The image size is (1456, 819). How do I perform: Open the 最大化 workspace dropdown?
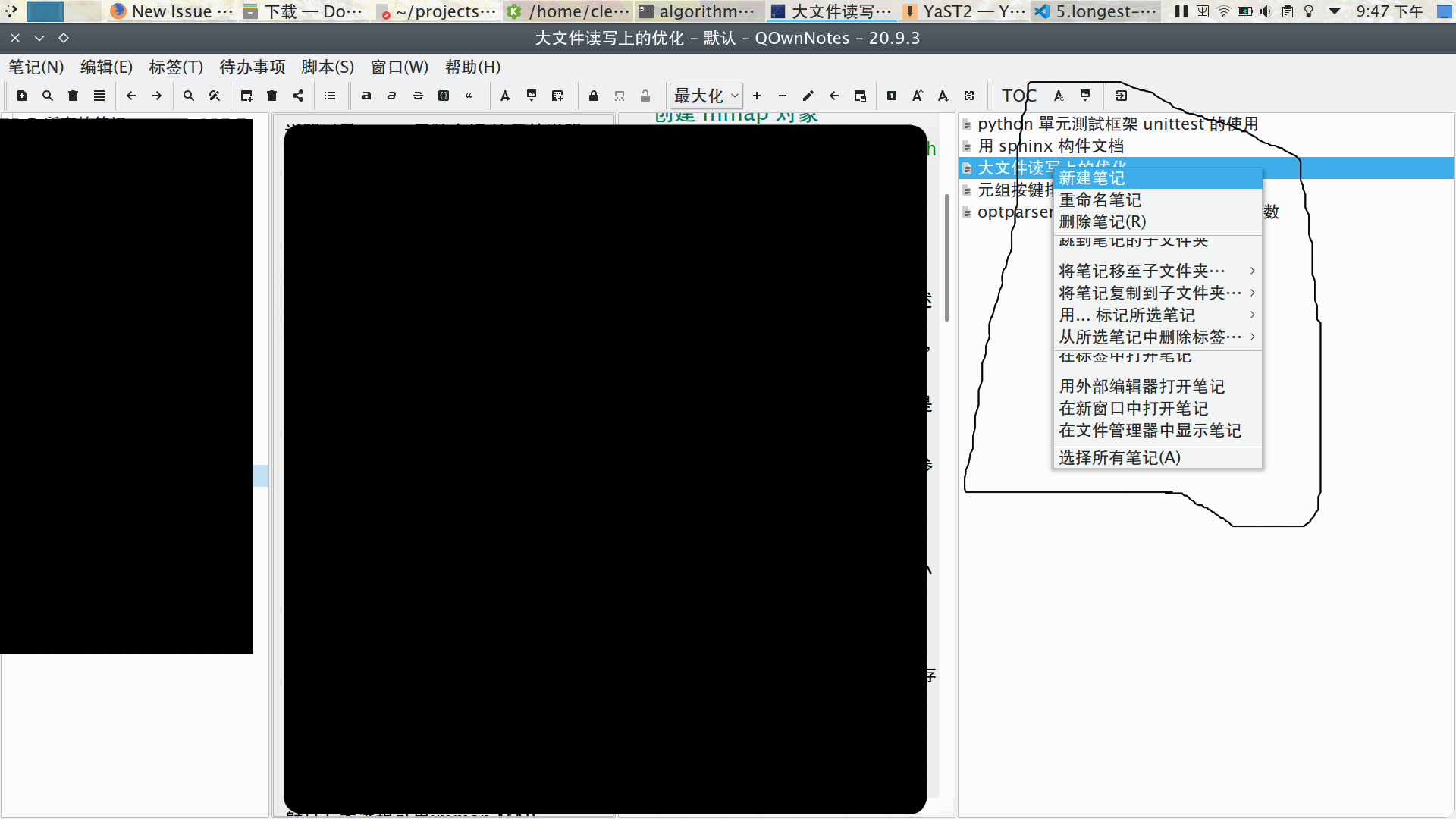(706, 96)
